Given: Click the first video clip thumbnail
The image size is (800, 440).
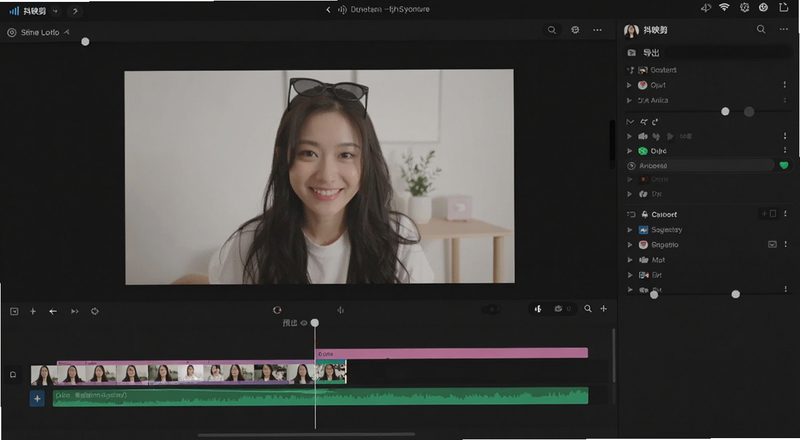Looking at the screenshot, I should pos(44,375).
